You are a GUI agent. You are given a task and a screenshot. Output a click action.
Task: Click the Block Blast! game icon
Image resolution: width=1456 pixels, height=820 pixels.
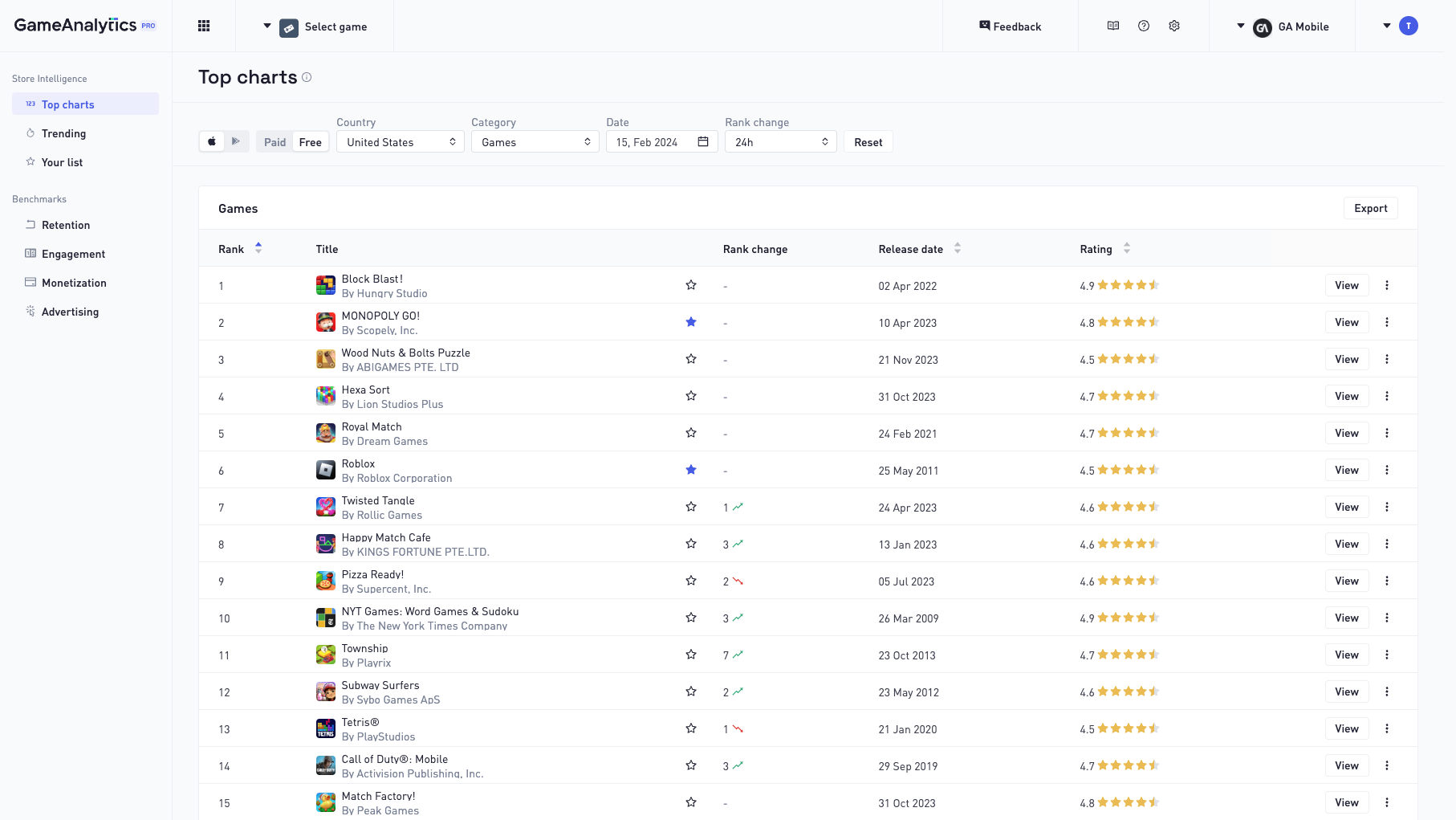coord(326,285)
